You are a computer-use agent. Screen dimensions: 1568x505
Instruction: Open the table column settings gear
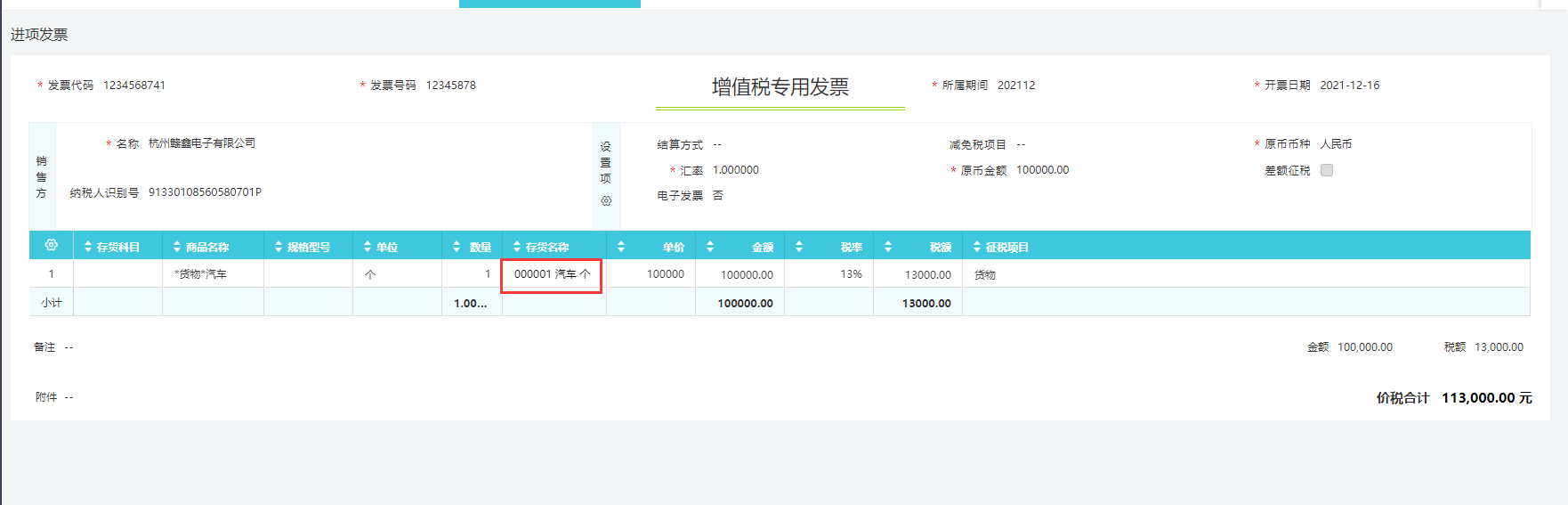point(51,245)
